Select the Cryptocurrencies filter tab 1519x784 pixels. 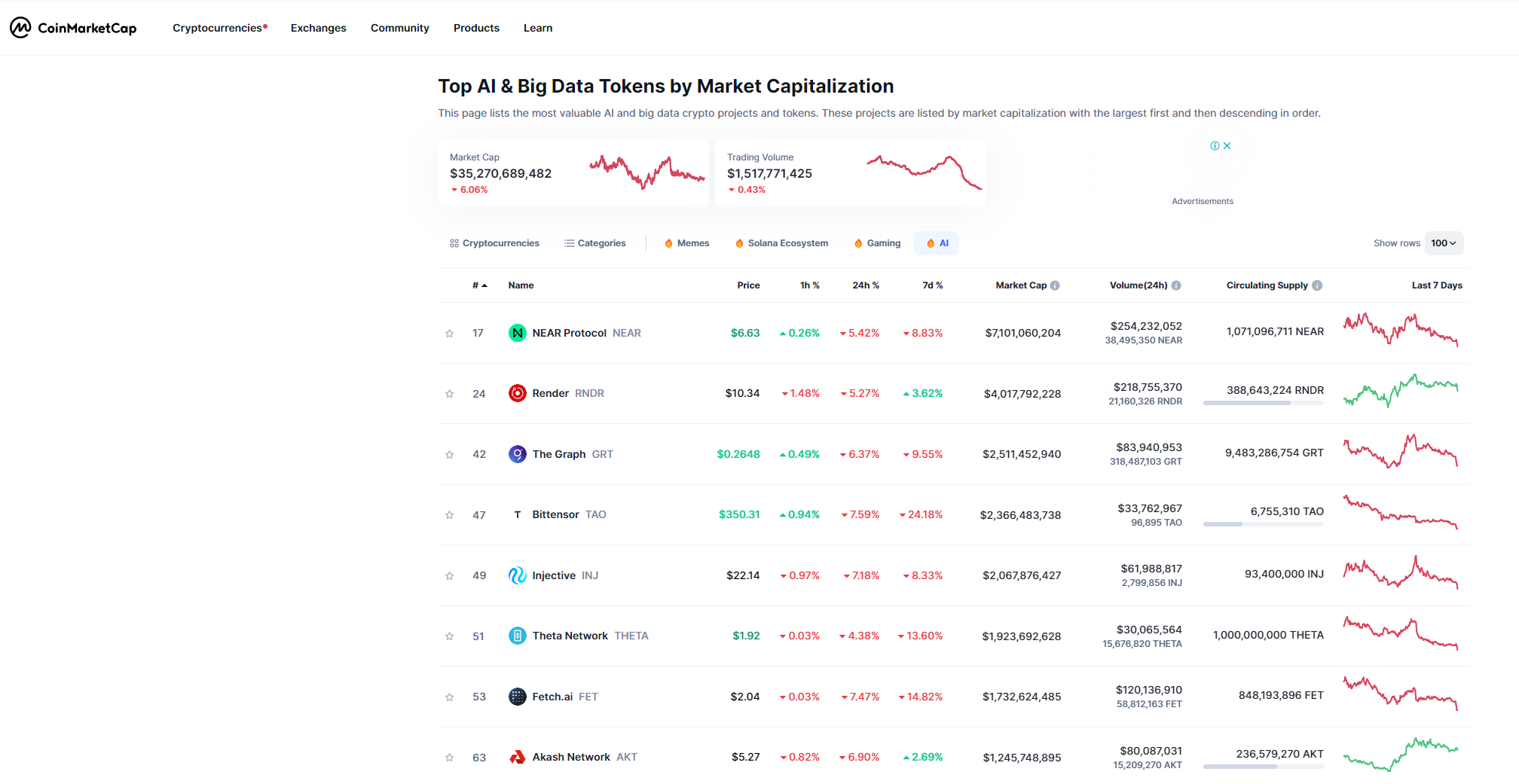point(494,243)
